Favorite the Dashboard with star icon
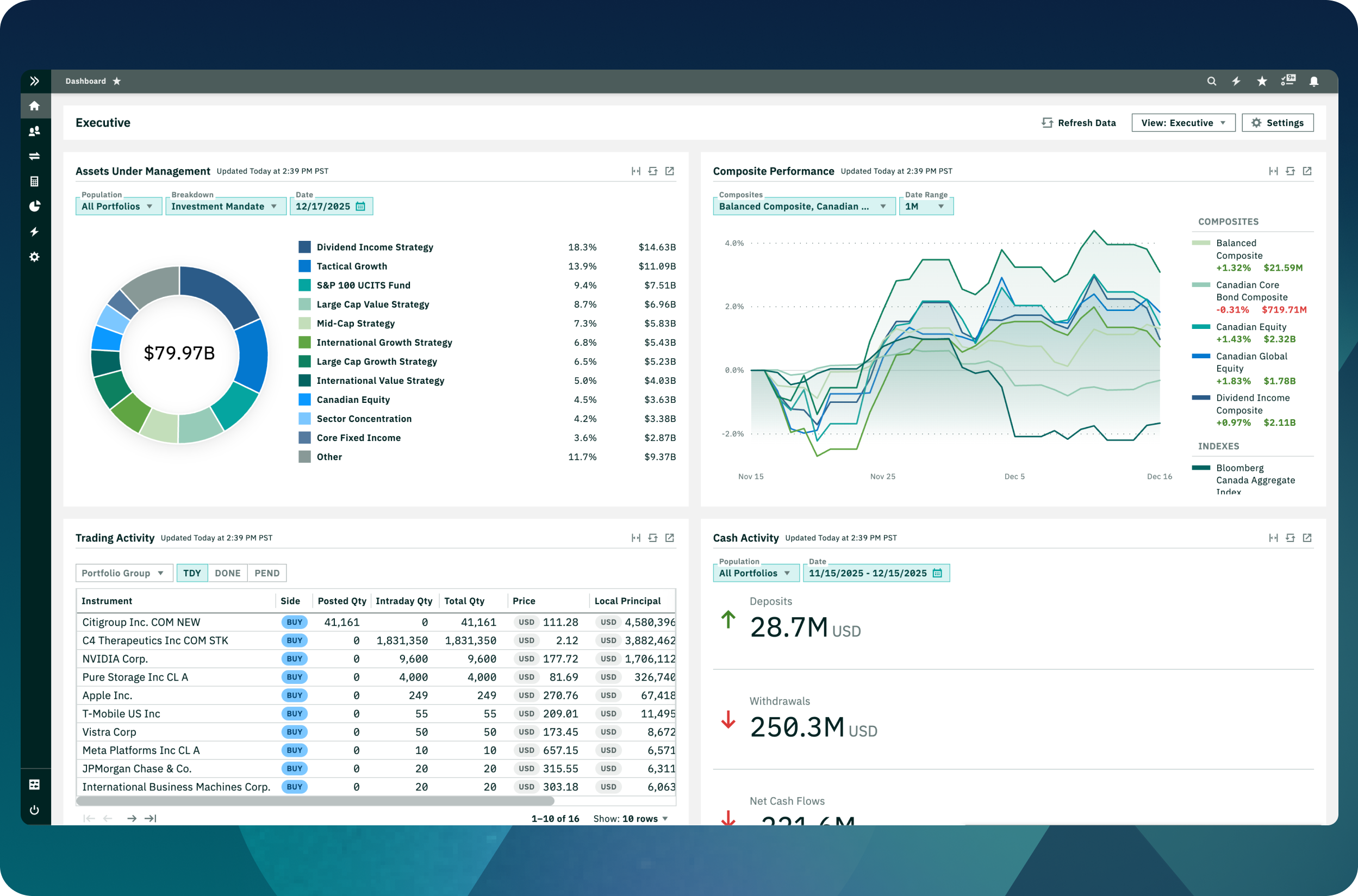Image resolution: width=1358 pixels, height=896 pixels. [116, 81]
